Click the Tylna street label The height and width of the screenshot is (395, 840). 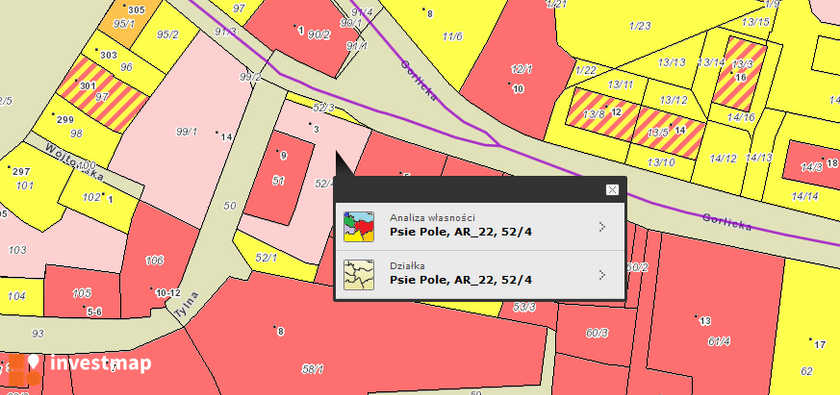click(185, 305)
